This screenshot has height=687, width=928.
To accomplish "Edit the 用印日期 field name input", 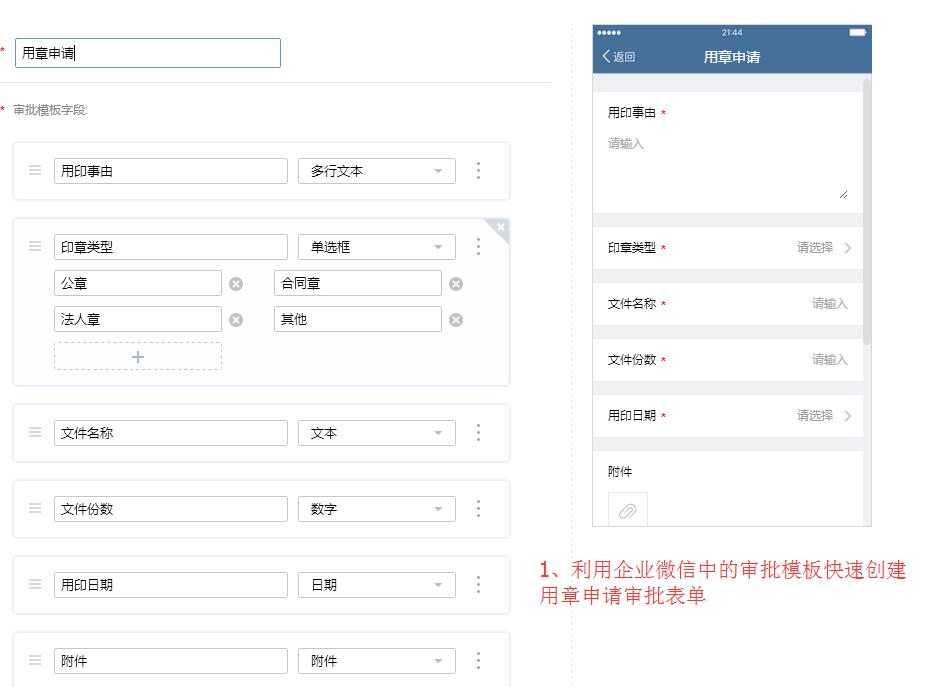I will pyautogui.click(x=170, y=585).
